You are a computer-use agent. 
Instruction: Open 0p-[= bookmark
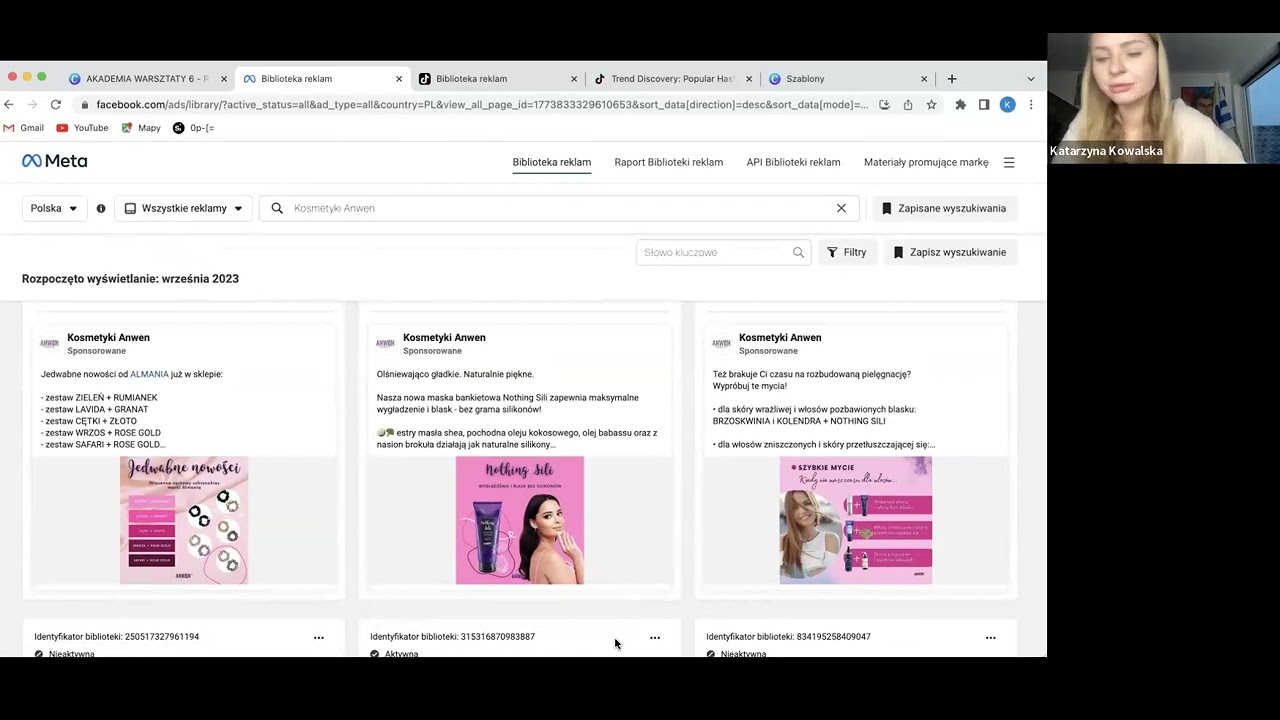pyautogui.click(x=194, y=128)
